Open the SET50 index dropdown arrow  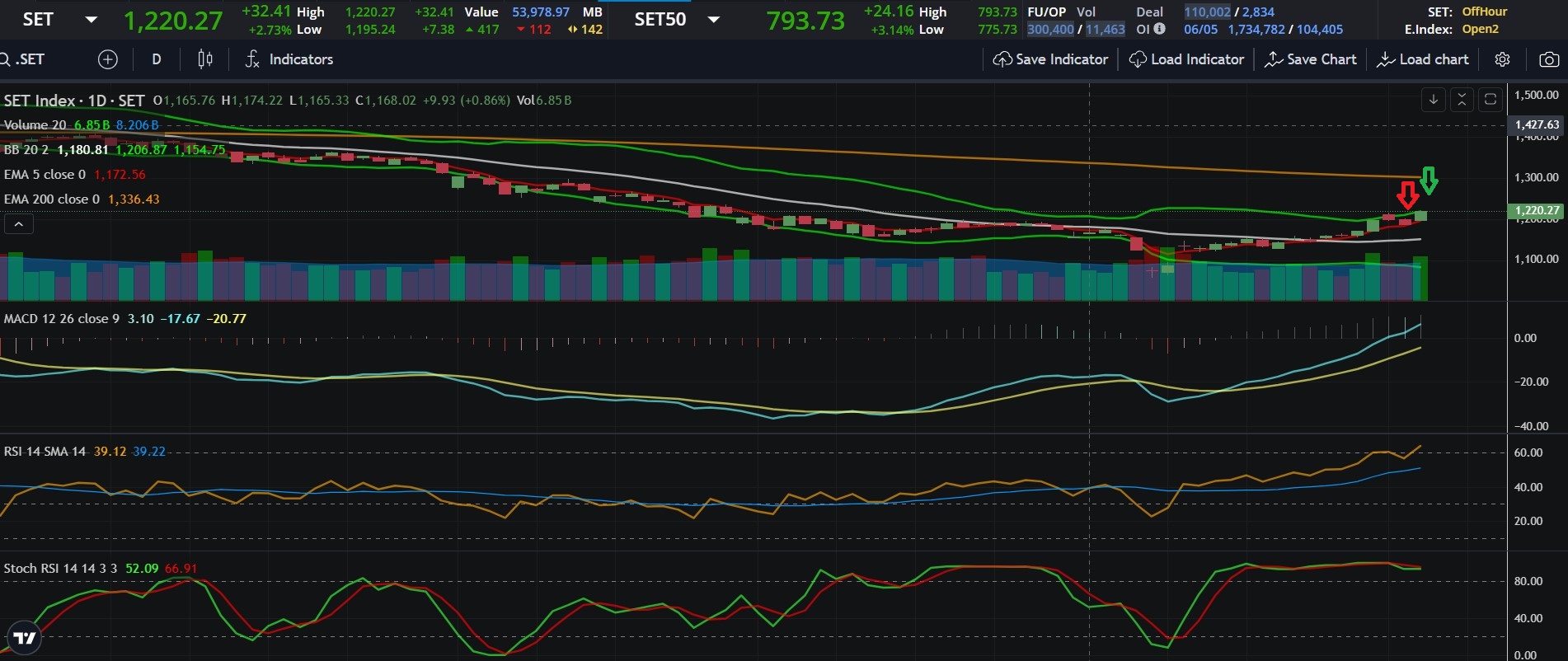[714, 20]
